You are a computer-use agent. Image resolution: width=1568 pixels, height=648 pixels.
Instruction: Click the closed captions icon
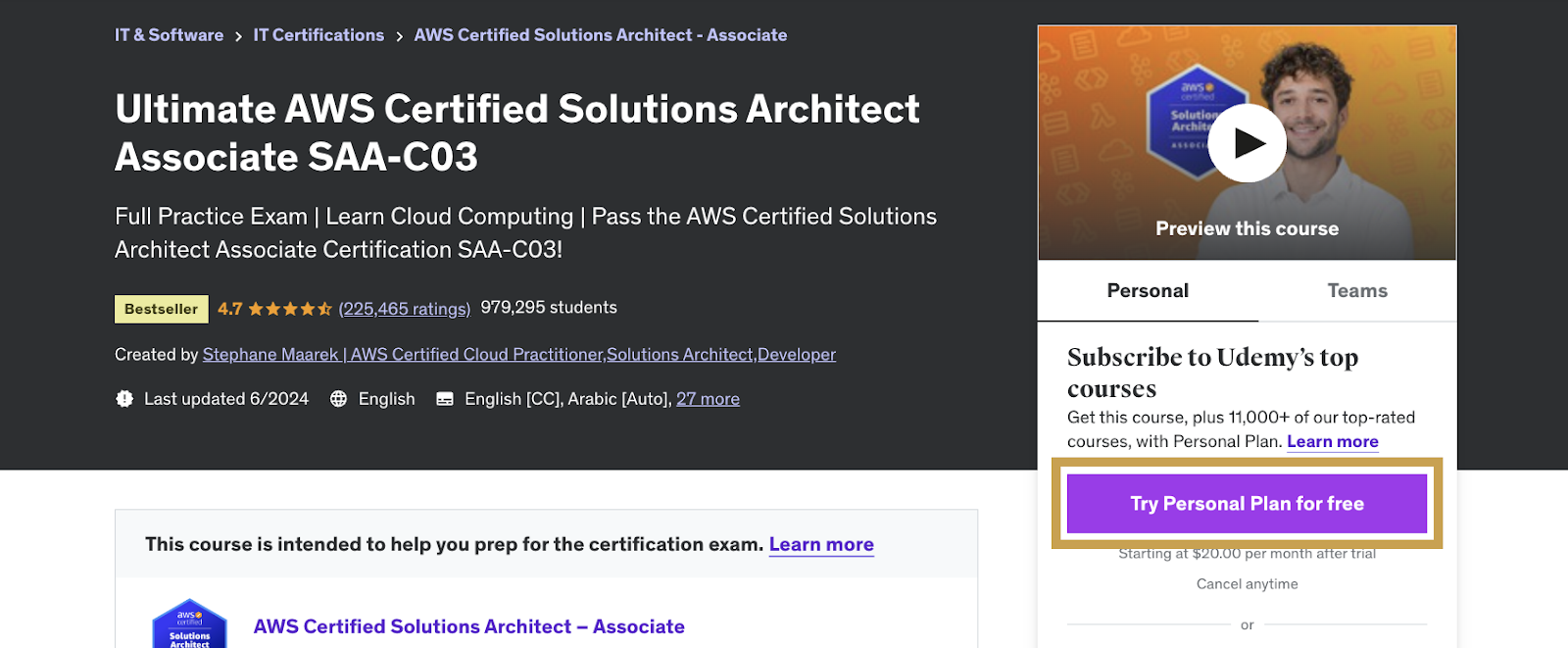445,399
